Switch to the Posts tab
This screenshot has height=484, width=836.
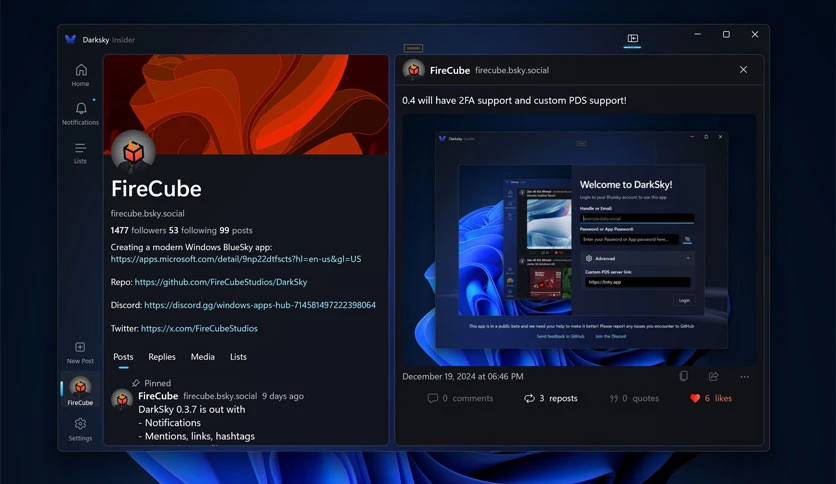click(123, 357)
